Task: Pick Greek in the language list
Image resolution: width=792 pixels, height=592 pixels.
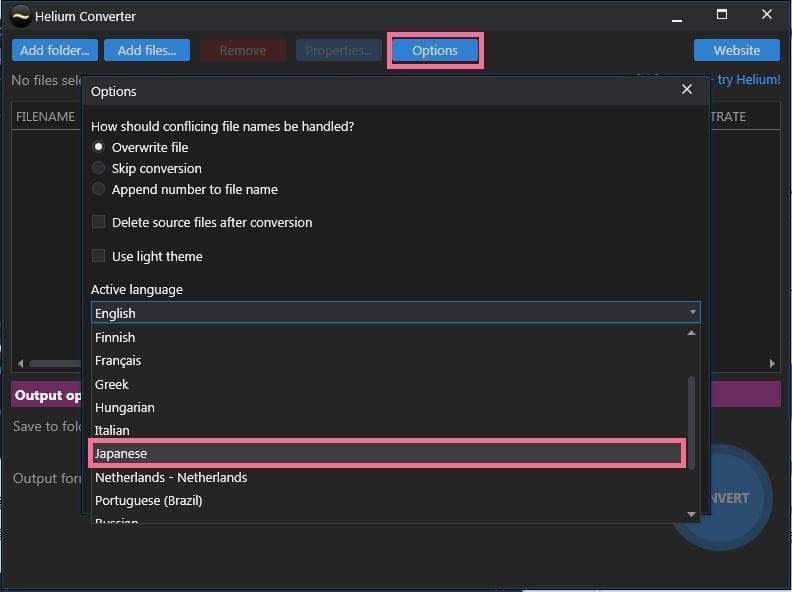Action: click(388, 384)
